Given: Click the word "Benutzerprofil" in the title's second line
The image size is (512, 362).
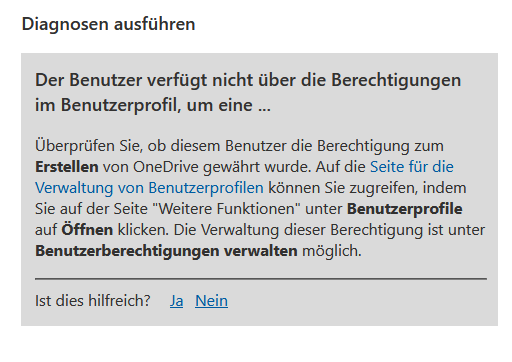Looking at the screenshot, I should pyautogui.click(x=120, y=106).
